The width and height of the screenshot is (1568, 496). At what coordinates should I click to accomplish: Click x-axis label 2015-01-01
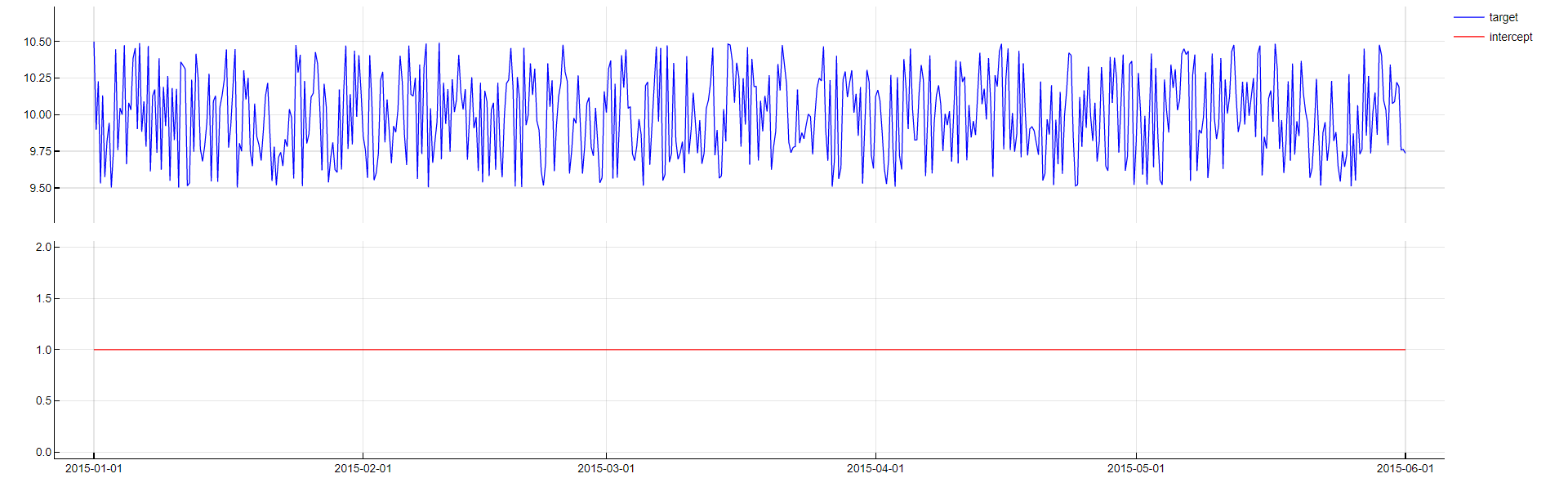point(94,468)
